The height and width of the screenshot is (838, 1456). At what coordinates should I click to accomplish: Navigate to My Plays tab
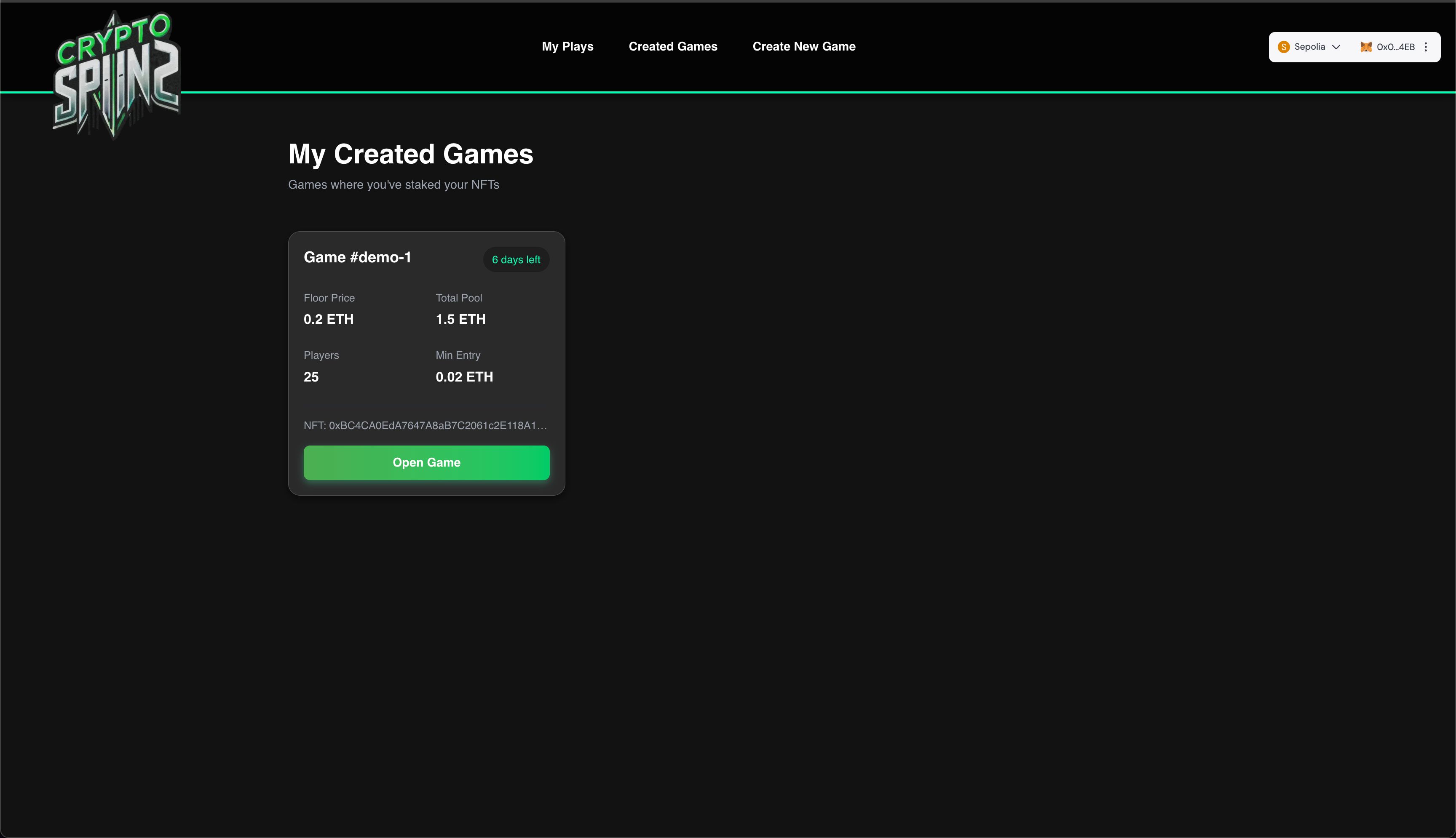tap(567, 46)
